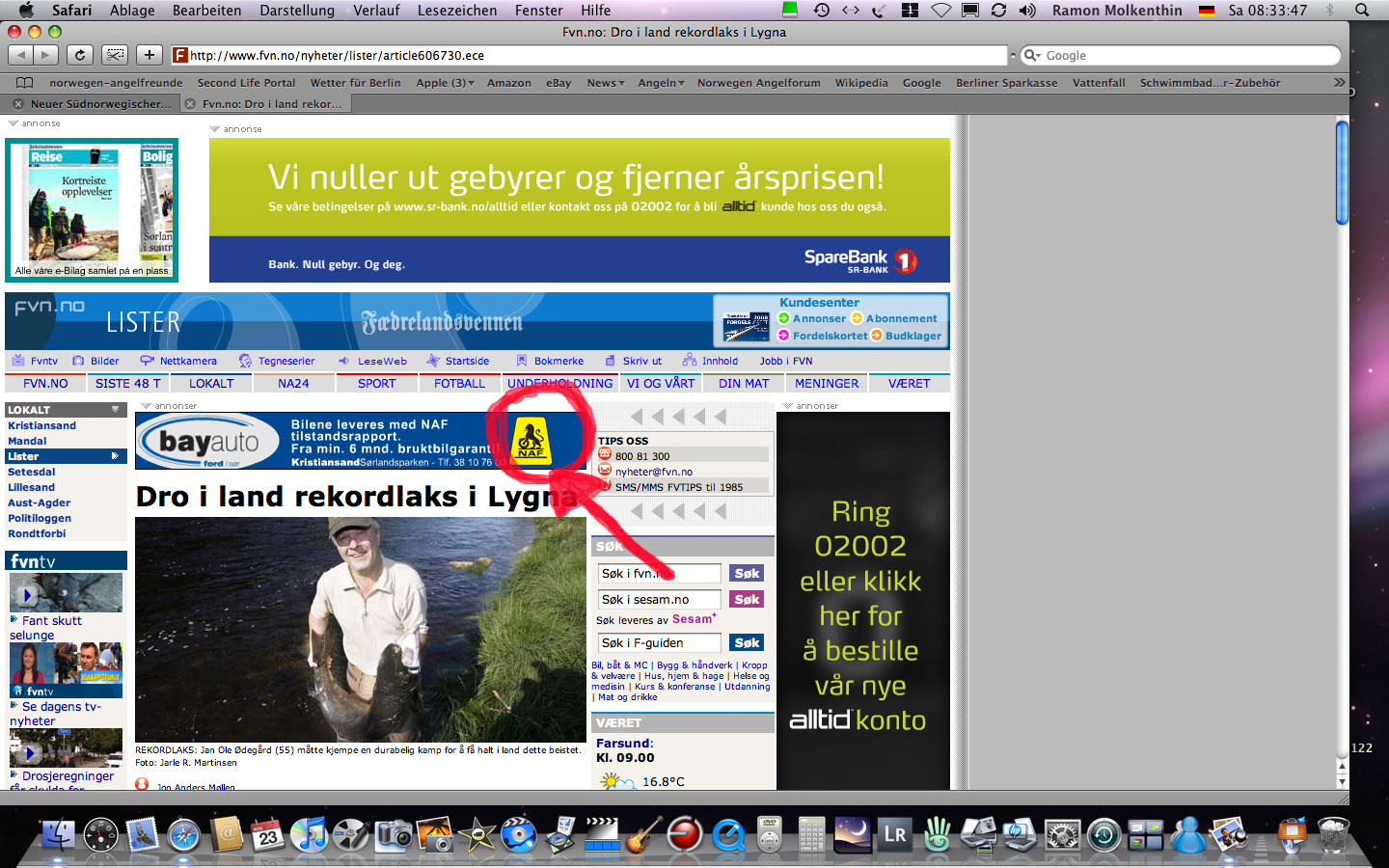Screen dimensions: 1389x868
Task: Expand the LOKALT sidebar dropdown arrow
Action: pos(115,410)
